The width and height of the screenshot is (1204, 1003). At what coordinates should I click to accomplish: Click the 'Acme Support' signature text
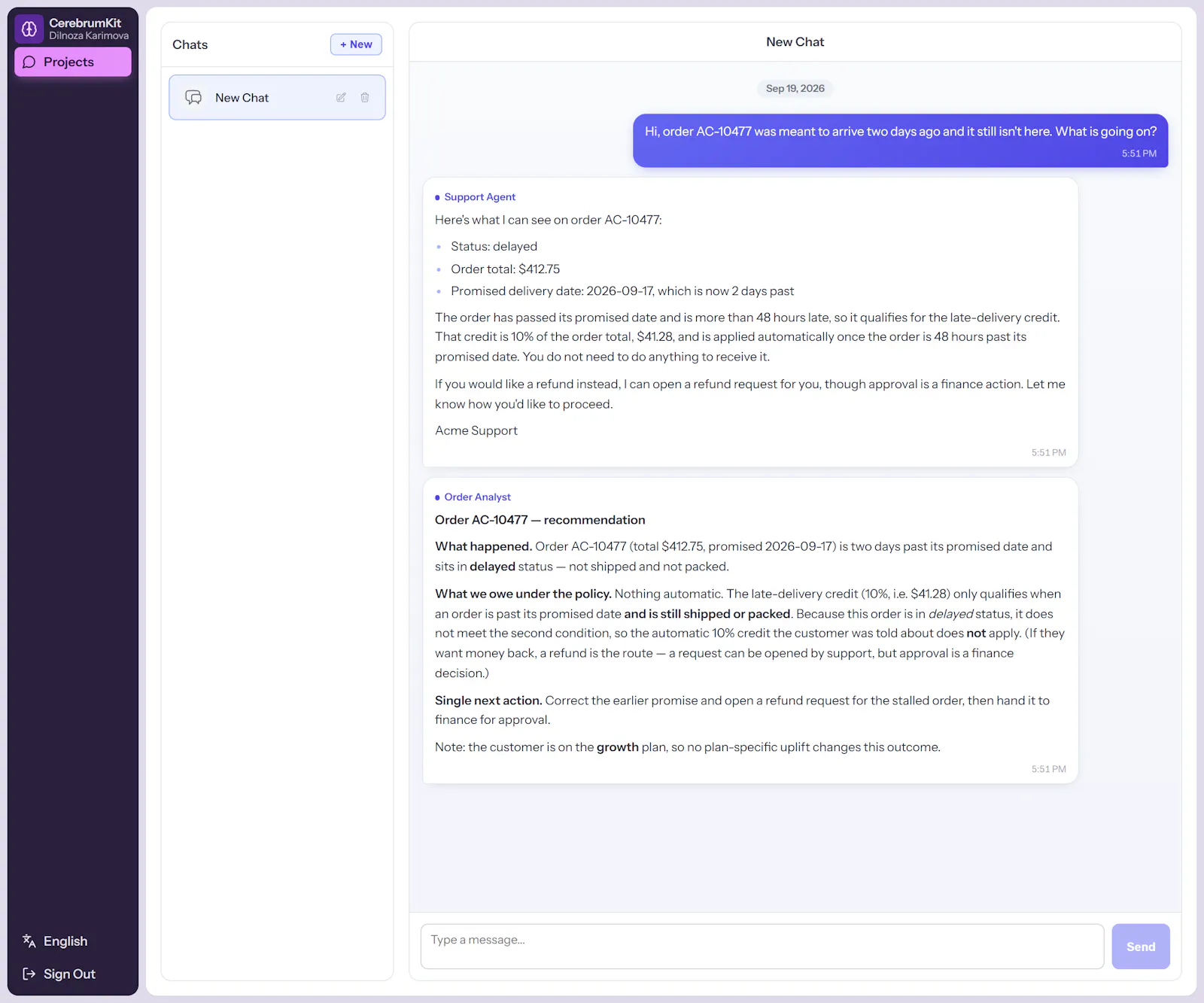click(476, 430)
